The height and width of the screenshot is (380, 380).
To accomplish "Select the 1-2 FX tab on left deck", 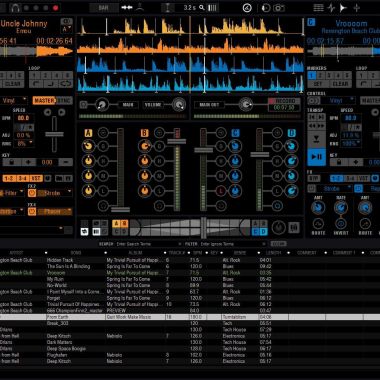I will point(10,179).
